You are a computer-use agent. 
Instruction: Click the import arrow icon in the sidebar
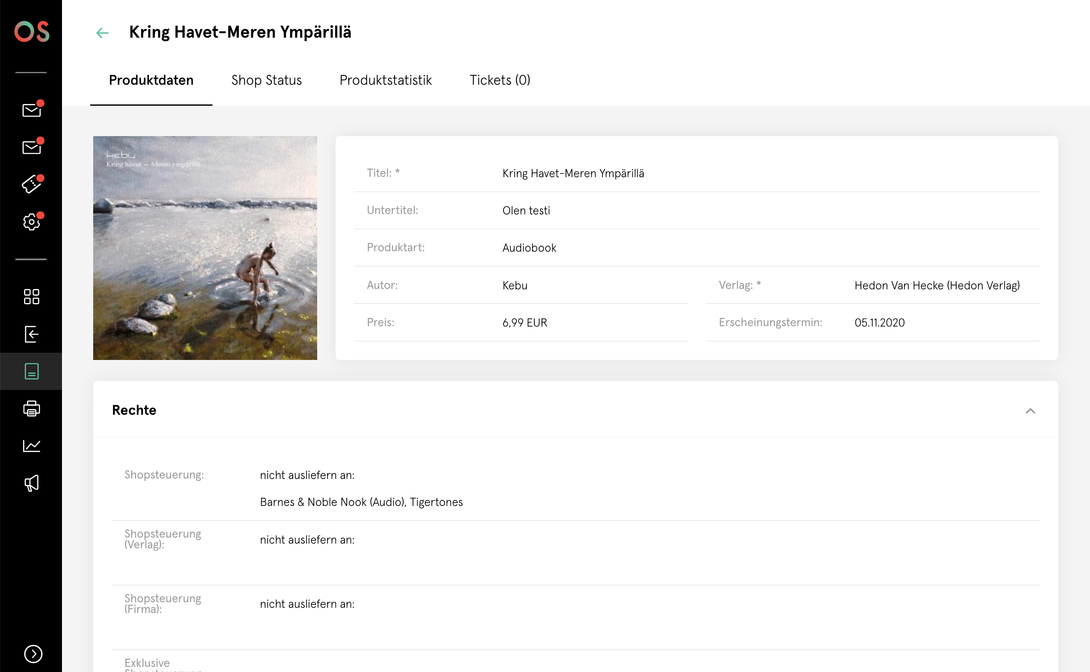point(32,334)
